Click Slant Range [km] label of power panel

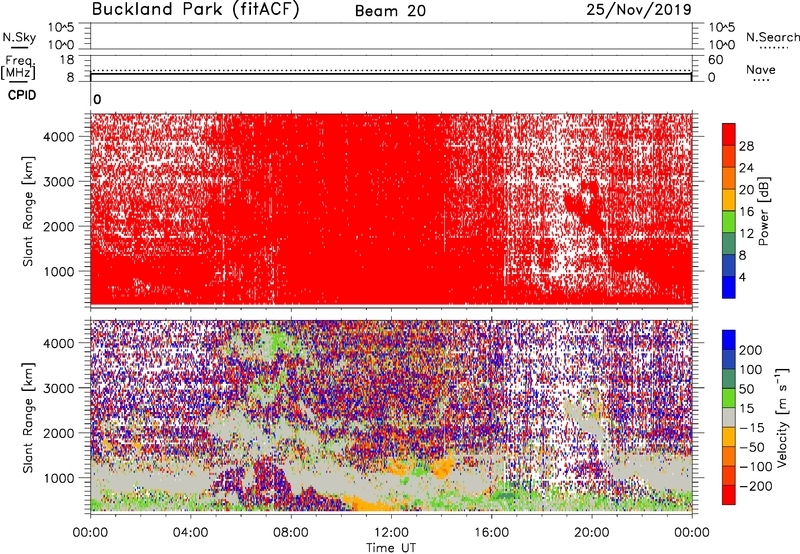coord(28,211)
